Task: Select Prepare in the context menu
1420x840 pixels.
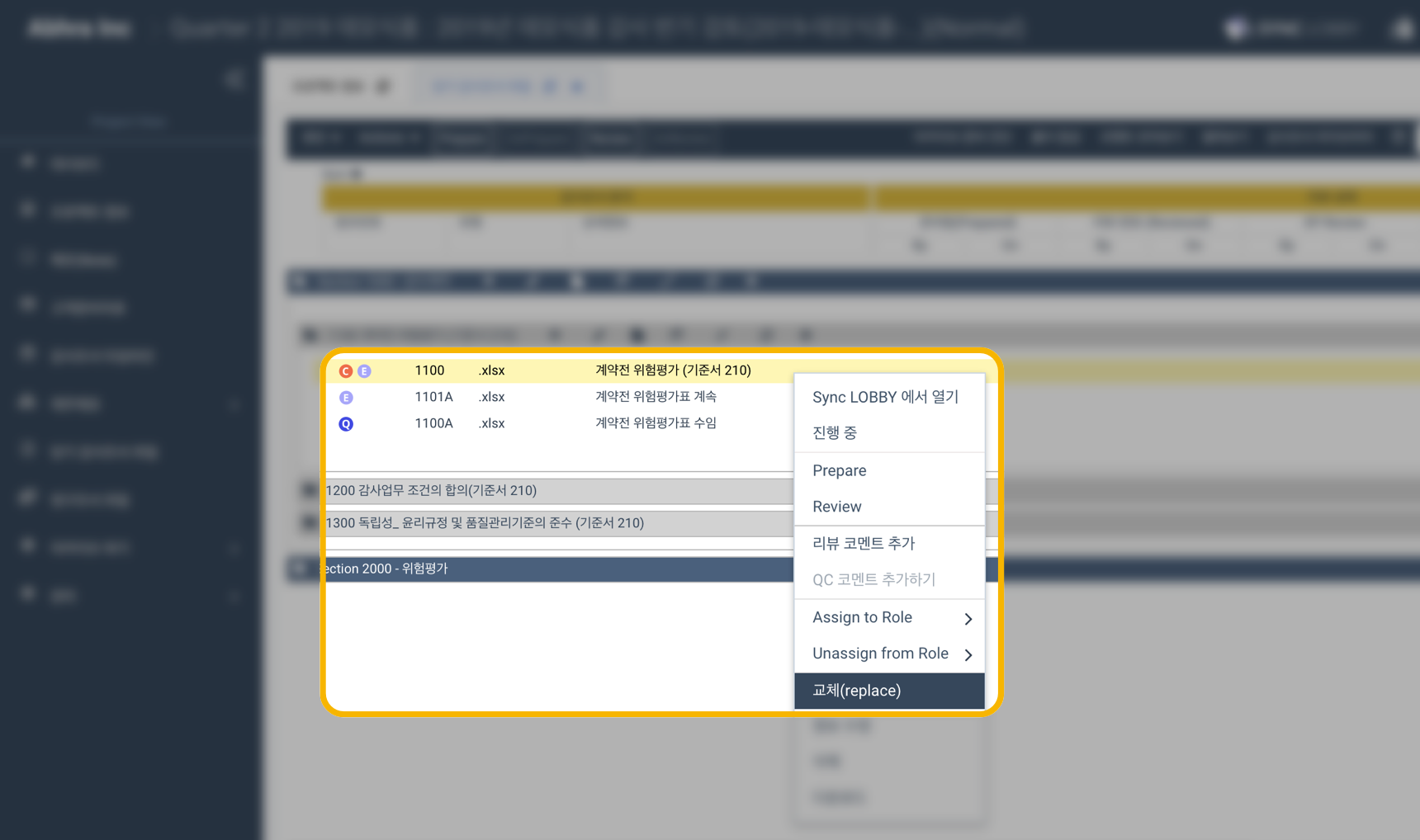Action: [839, 470]
